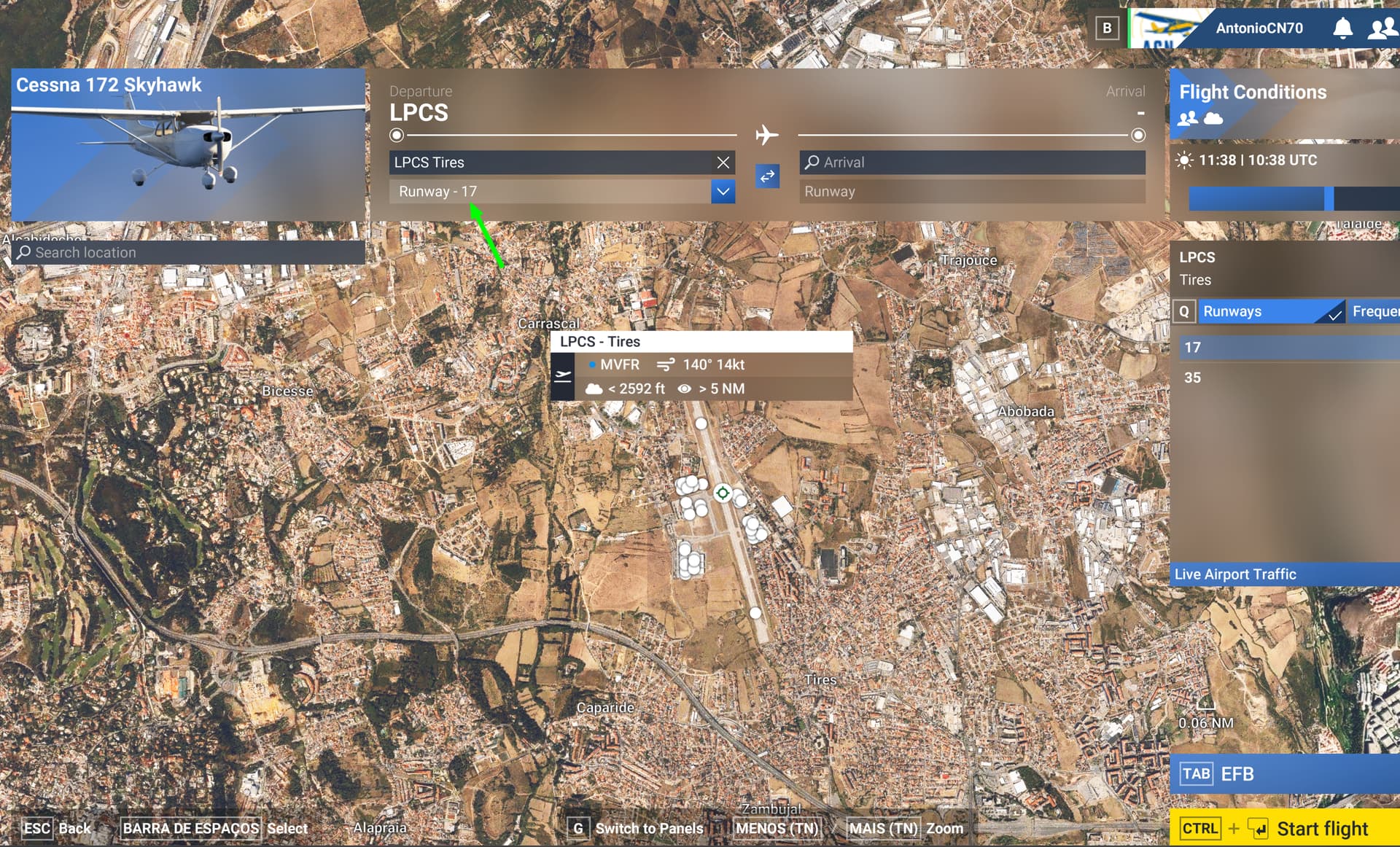The height and width of the screenshot is (847, 1400).
Task: Open Live Airport Traffic
Action: tap(1285, 574)
